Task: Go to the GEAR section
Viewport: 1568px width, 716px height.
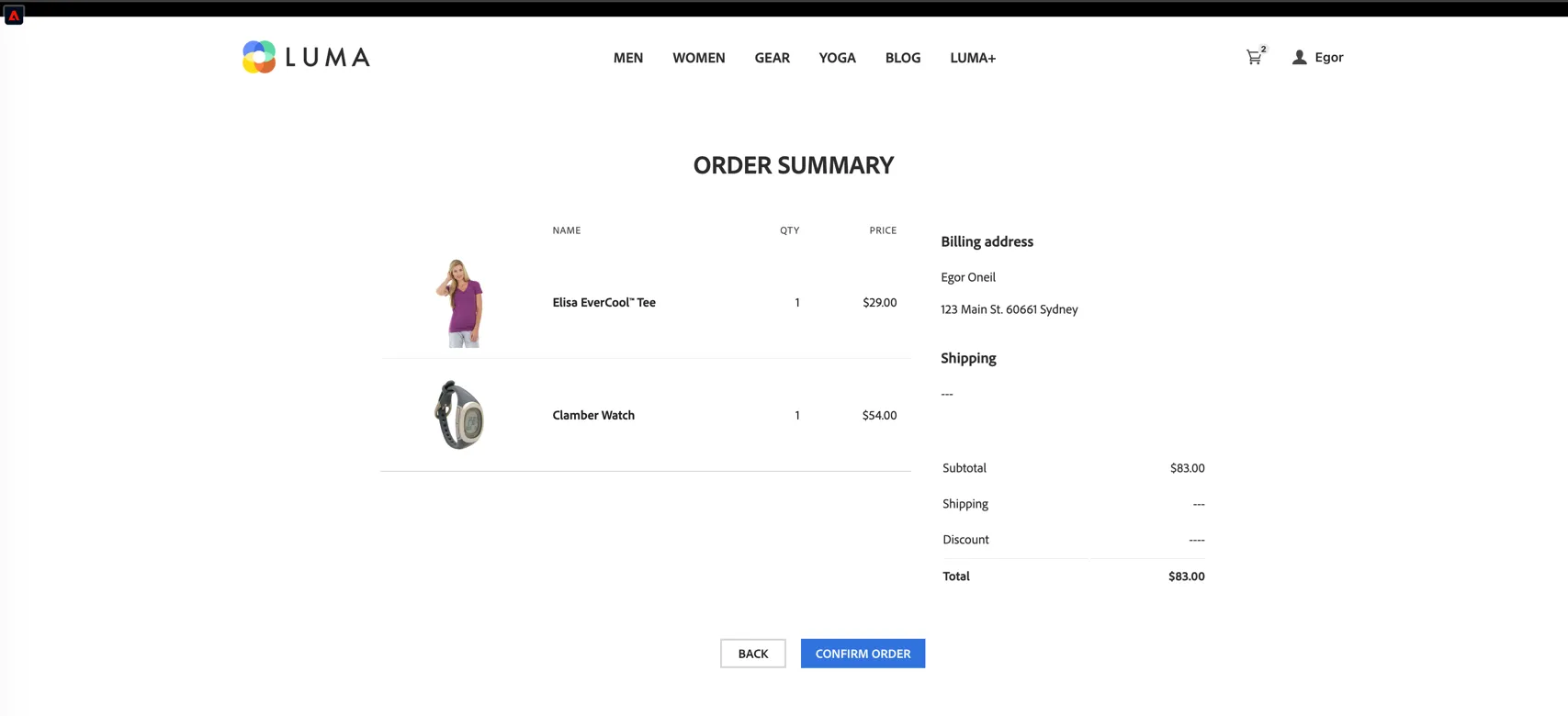Action: click(773, 58)
